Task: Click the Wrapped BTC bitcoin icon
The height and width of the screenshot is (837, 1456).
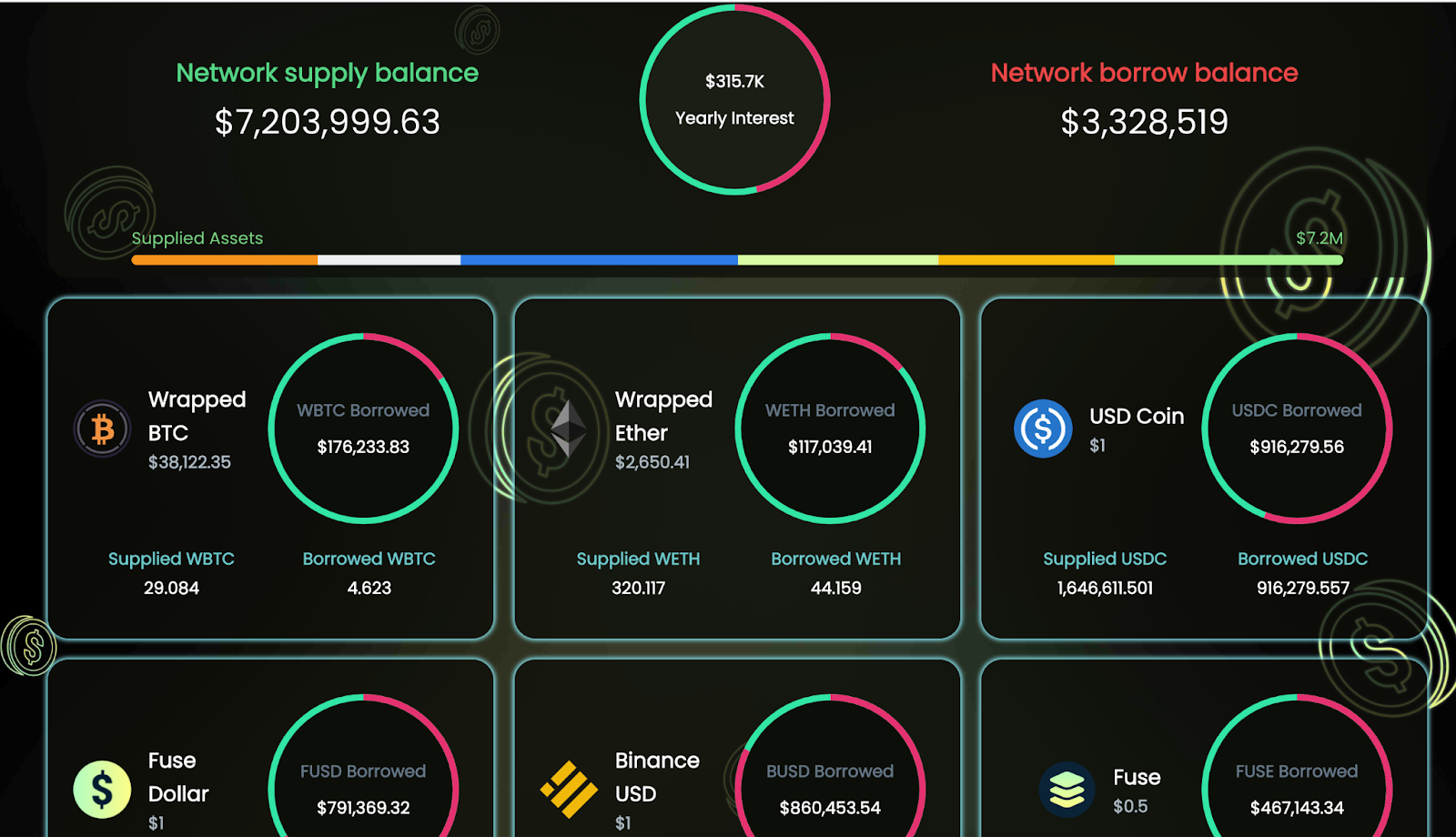Action: [x=102, y=429]
